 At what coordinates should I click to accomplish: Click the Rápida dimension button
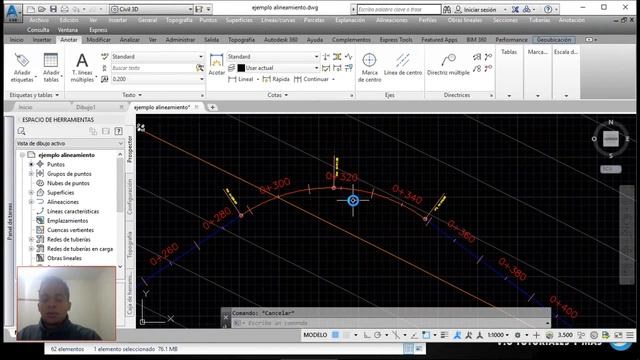pos(276,79)
